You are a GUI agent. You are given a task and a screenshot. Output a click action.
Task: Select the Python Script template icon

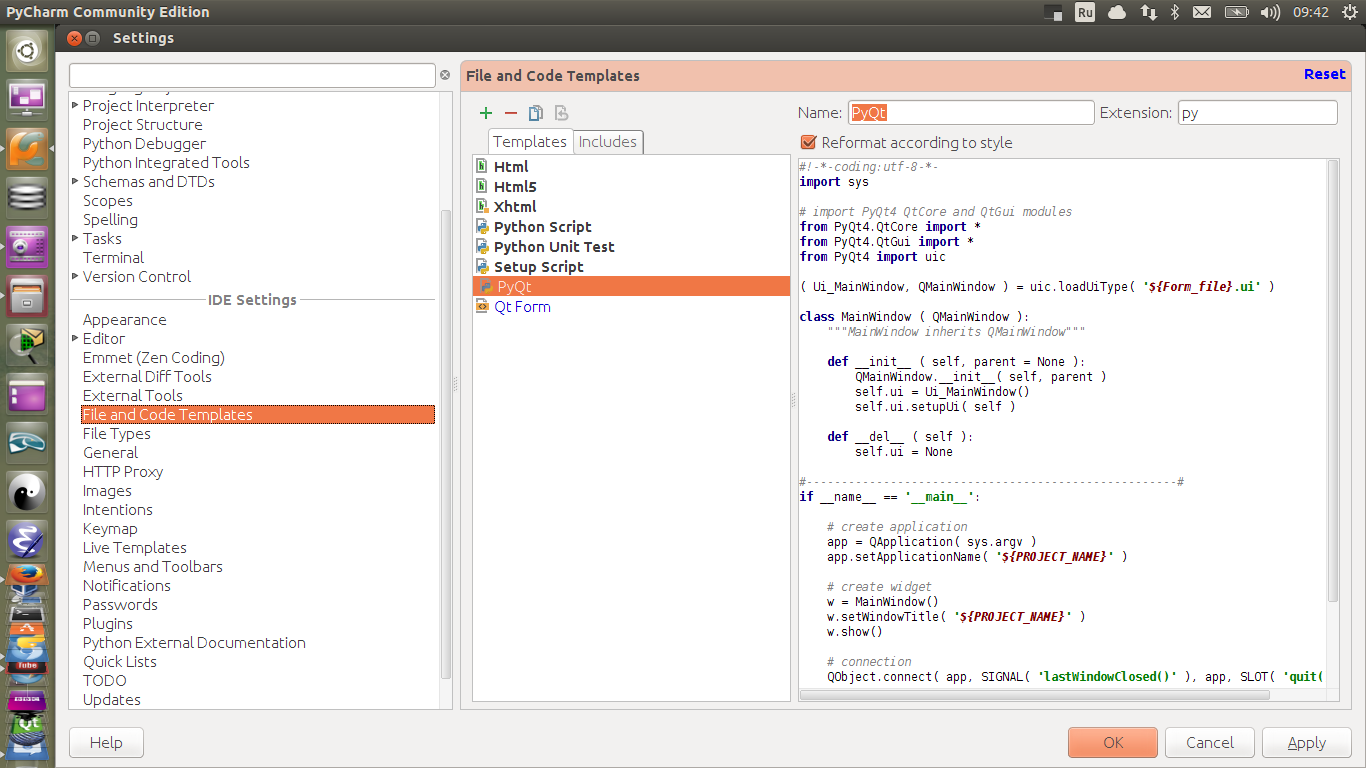483,227
